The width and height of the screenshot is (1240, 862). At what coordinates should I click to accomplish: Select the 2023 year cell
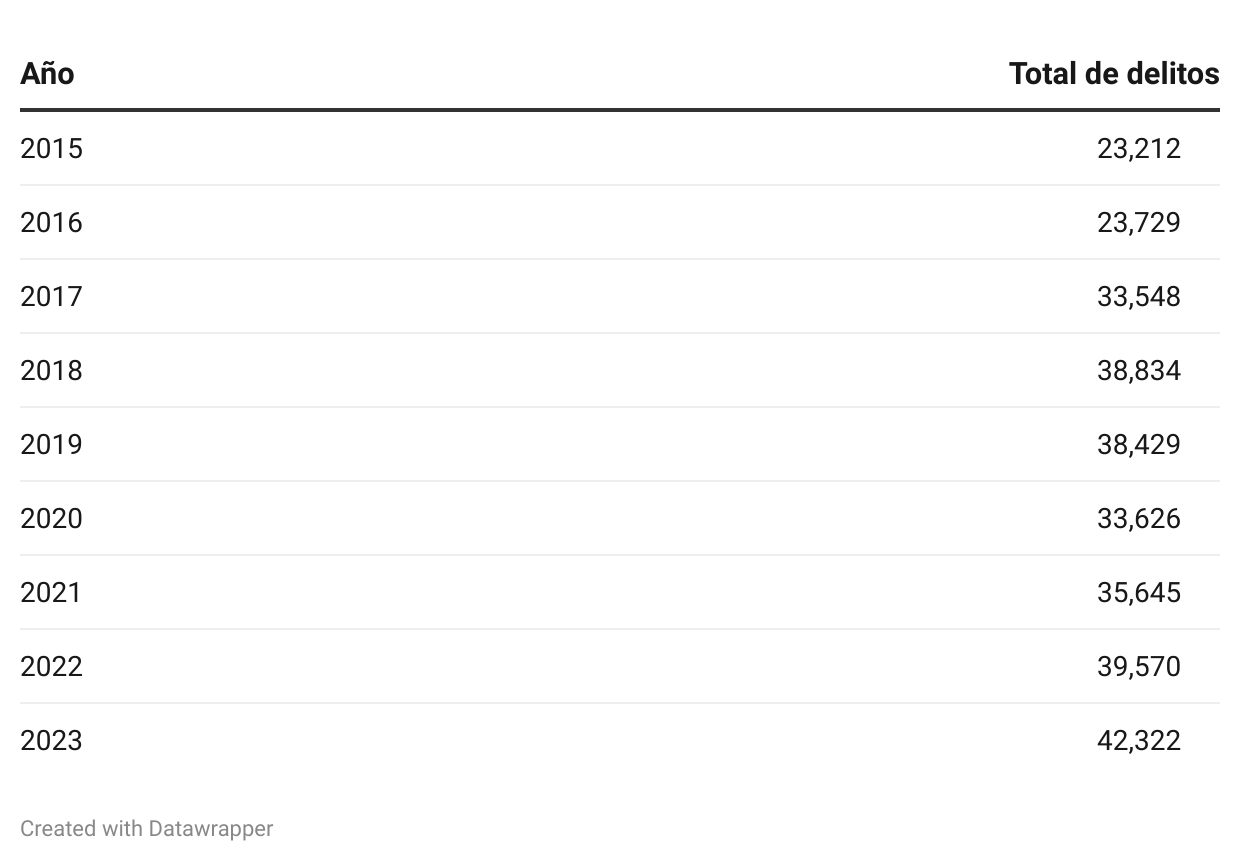pyautogui.click(x=51, y=741)
